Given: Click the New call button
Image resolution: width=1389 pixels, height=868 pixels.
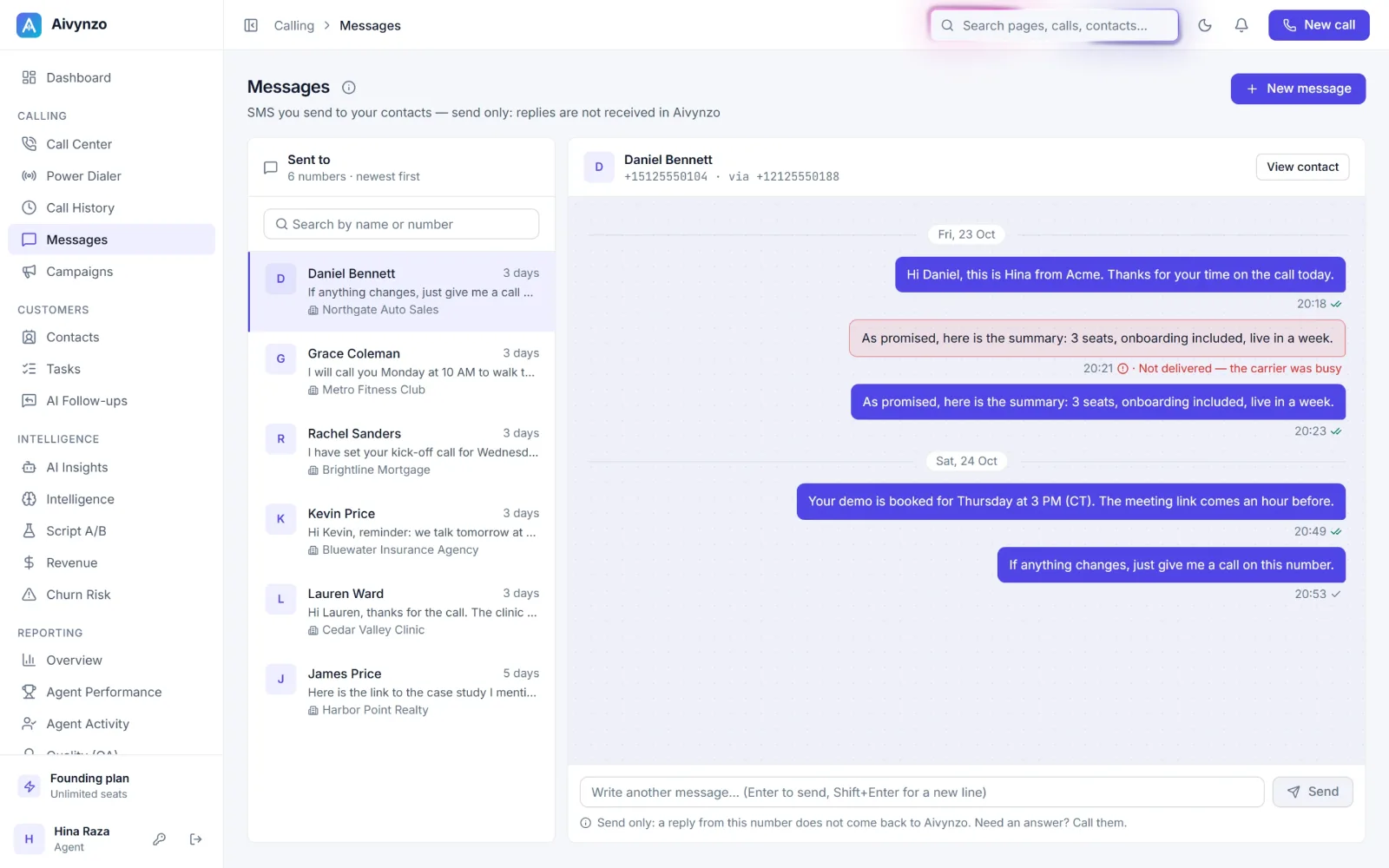Looking at the screenshot, I should click(1319, 25).
